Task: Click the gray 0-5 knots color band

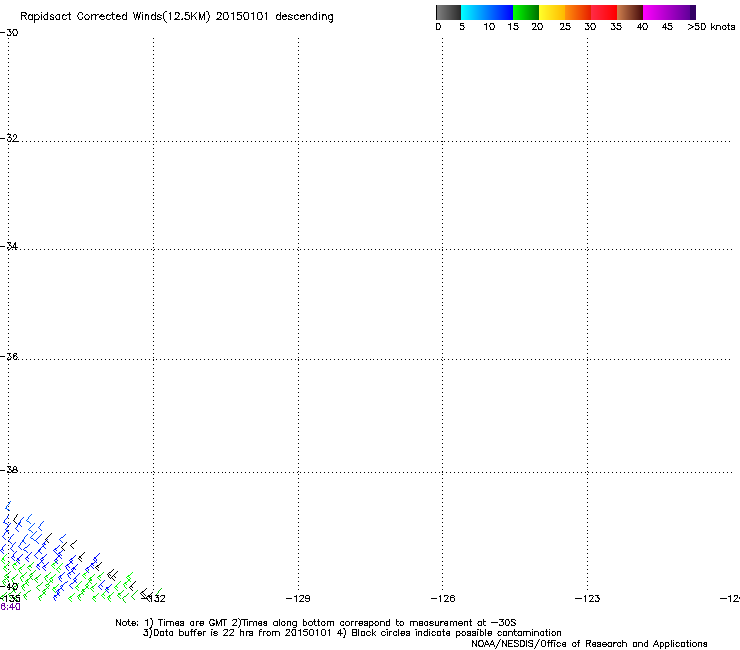Action: (448, 12)
